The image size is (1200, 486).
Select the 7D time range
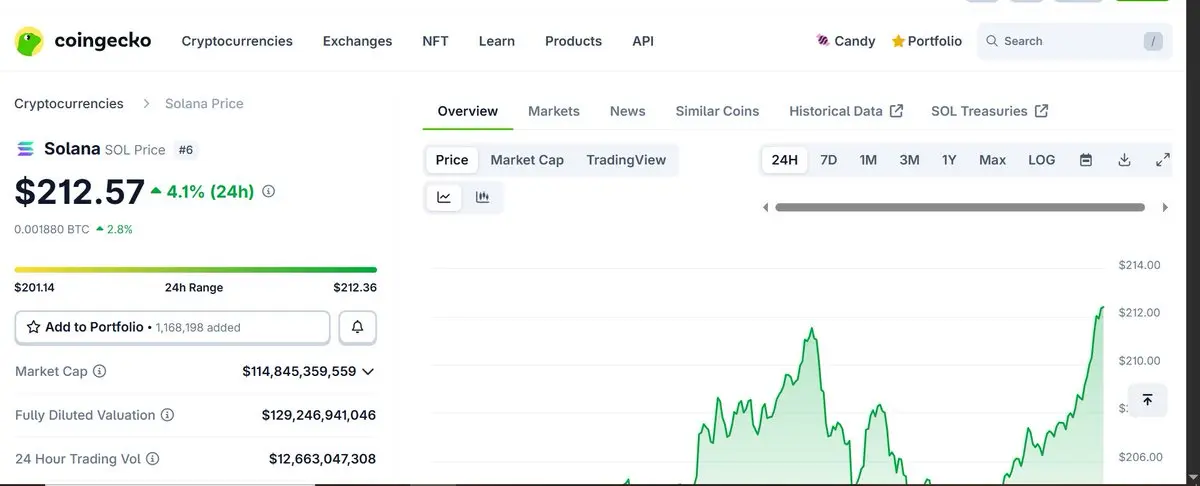(828, 160)
